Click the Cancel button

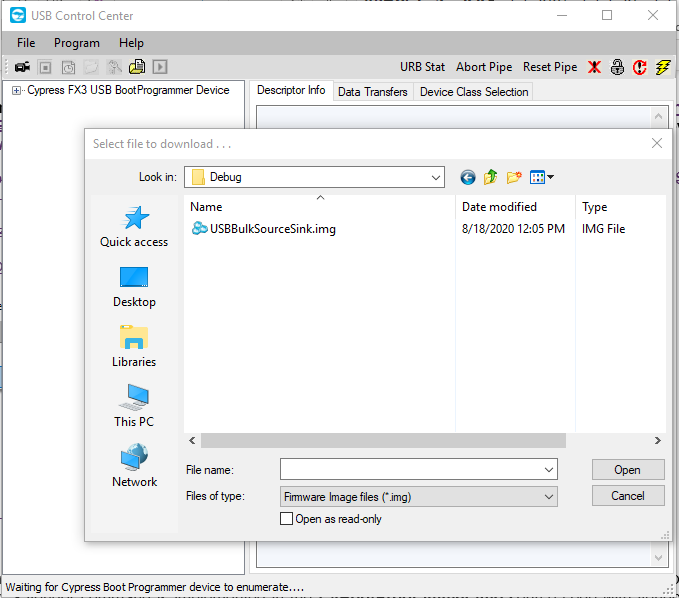click(628, 496)
